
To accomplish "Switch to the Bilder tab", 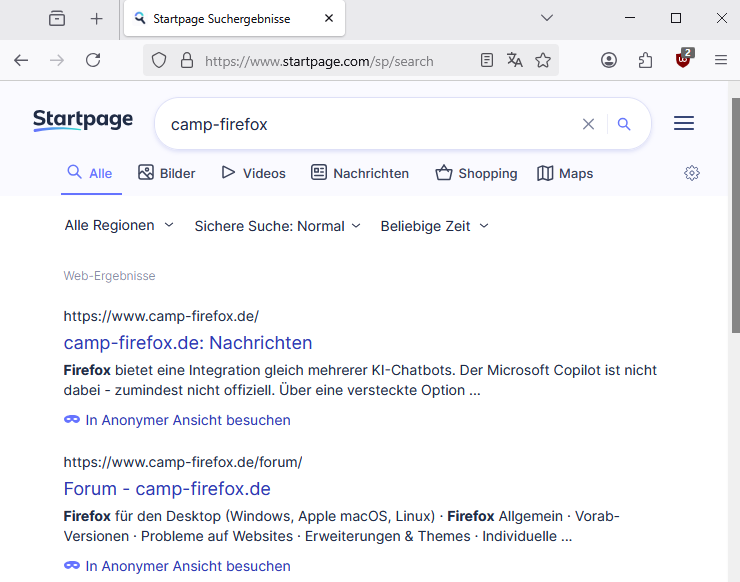I will (166, 173).
